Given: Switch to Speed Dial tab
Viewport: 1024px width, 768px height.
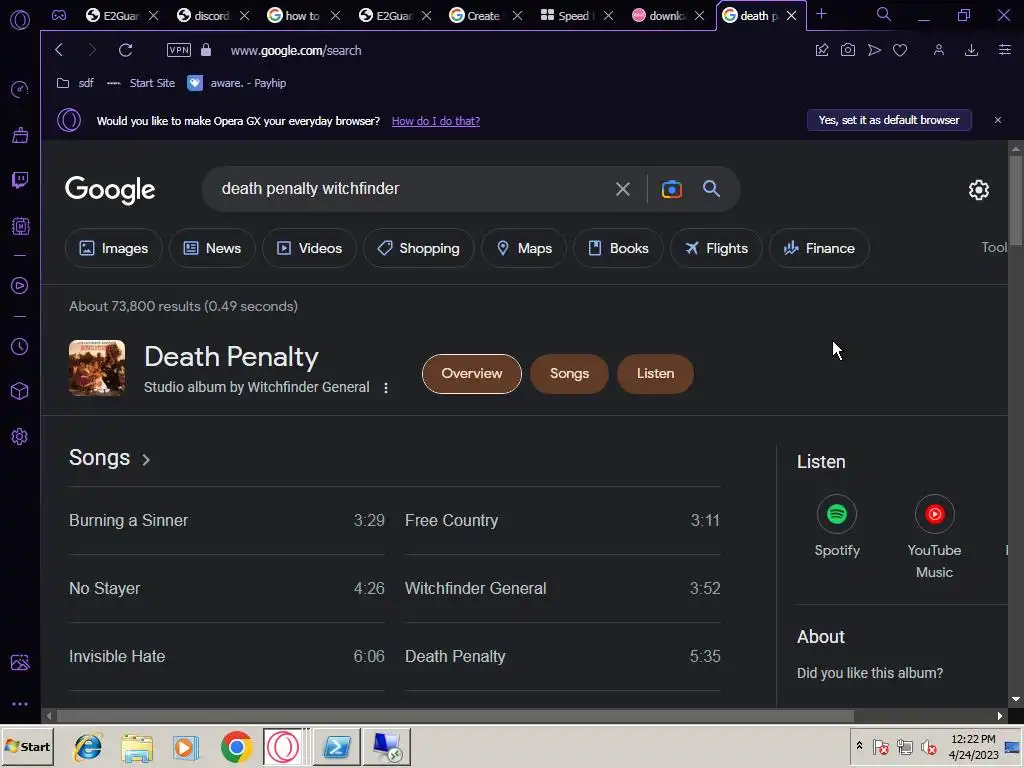Looking at the screenshot, I should (573, 16).
